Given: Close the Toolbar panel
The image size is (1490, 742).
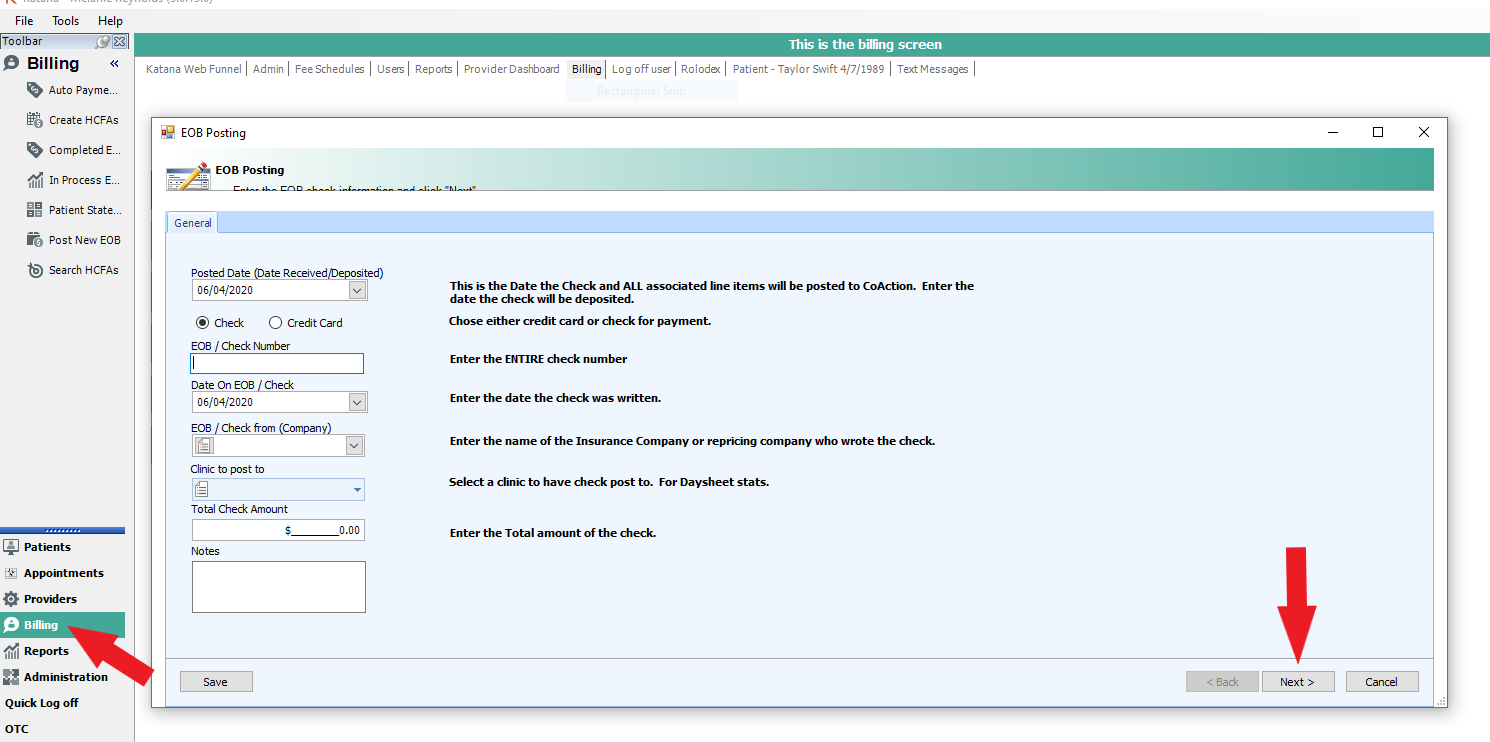Looking at the screenshot, I should [x=120, y=41].
